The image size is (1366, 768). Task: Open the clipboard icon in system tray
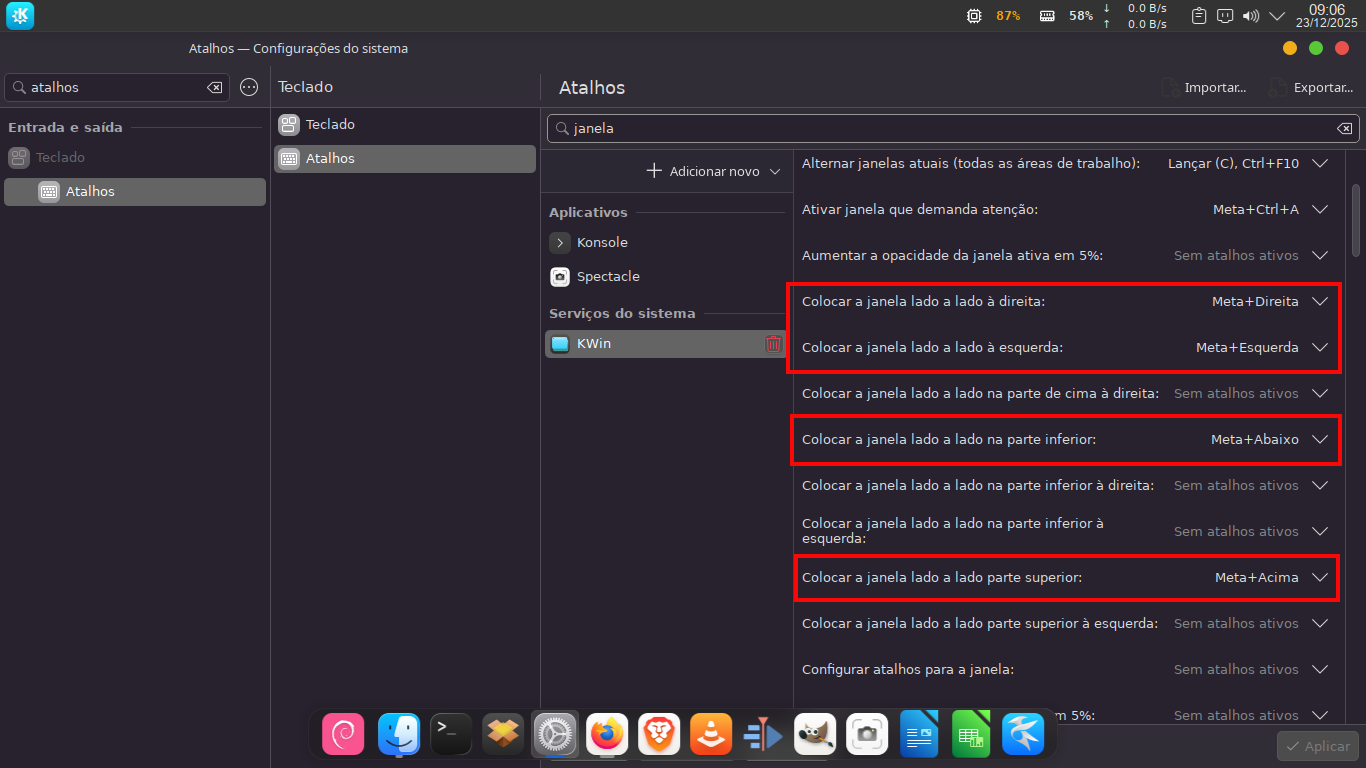tap(1200, 16)
